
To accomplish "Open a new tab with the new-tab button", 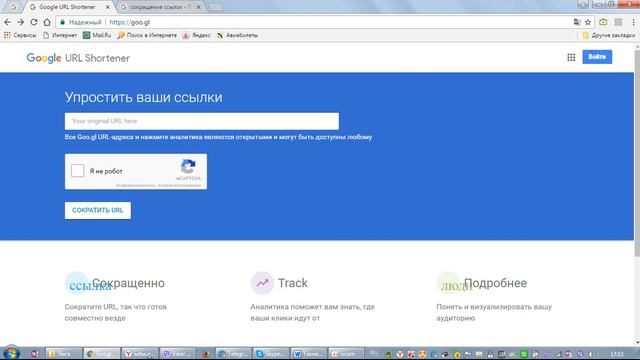I will tap(216, 7).
